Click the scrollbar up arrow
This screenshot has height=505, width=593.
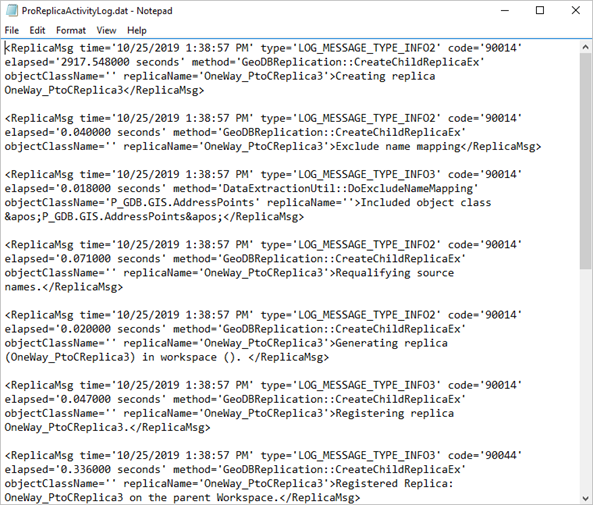click(585, 47)
